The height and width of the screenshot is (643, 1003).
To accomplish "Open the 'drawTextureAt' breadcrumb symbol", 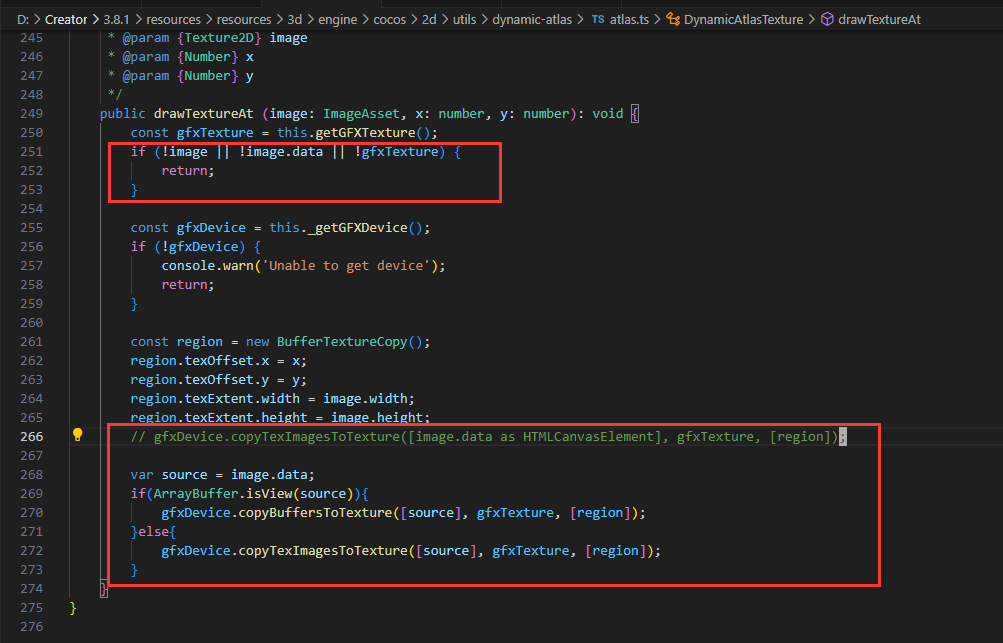I will click(x=880, y=20).
